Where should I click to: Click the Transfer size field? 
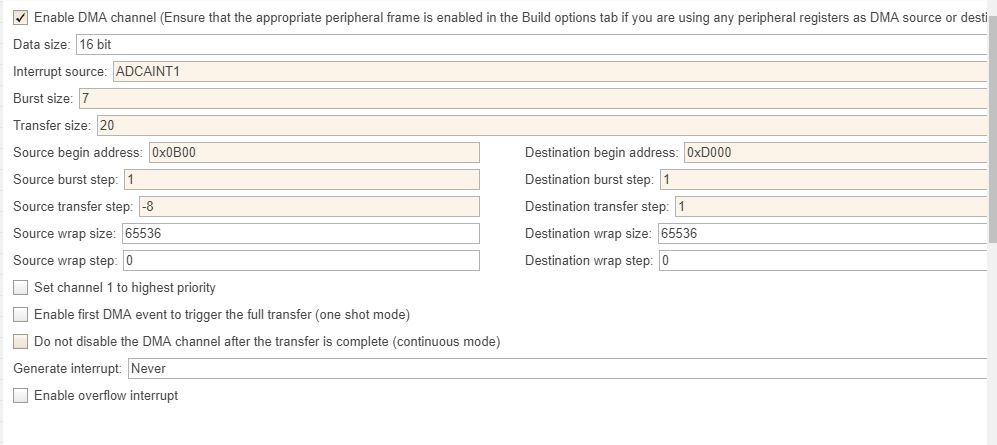540,126
